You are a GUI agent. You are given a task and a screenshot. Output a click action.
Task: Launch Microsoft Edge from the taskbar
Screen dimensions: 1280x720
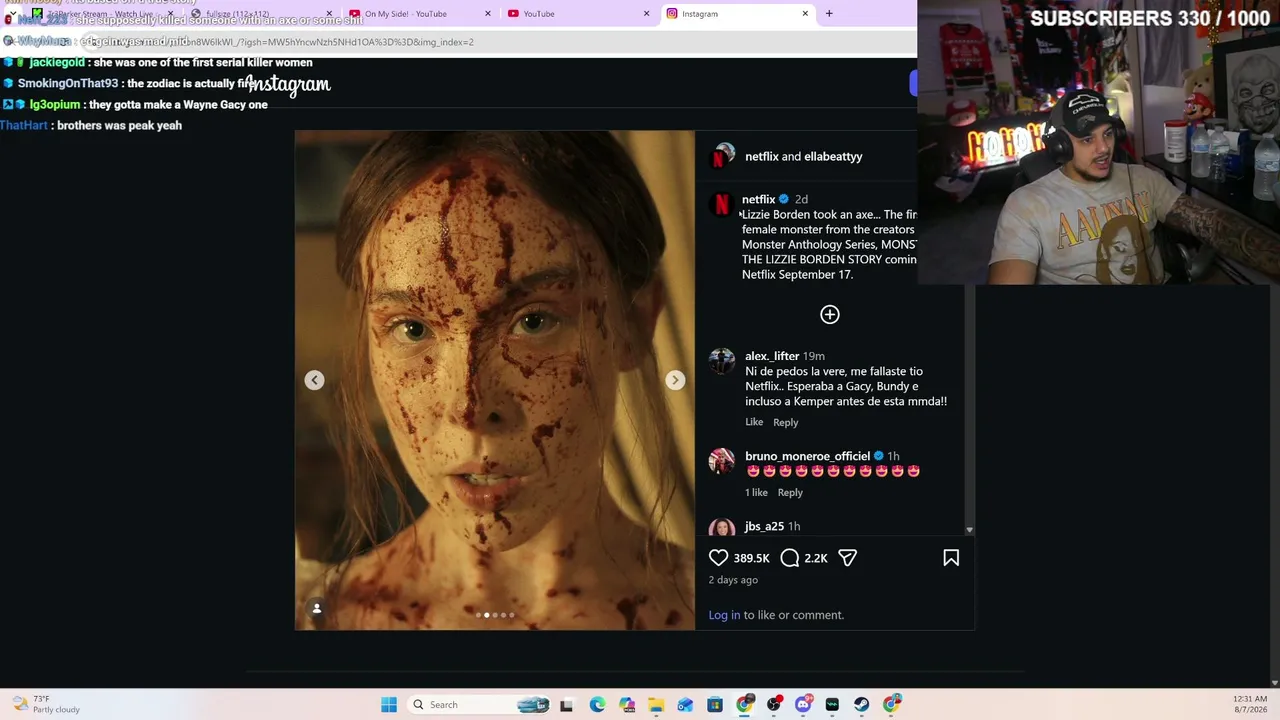pos(597,705)
